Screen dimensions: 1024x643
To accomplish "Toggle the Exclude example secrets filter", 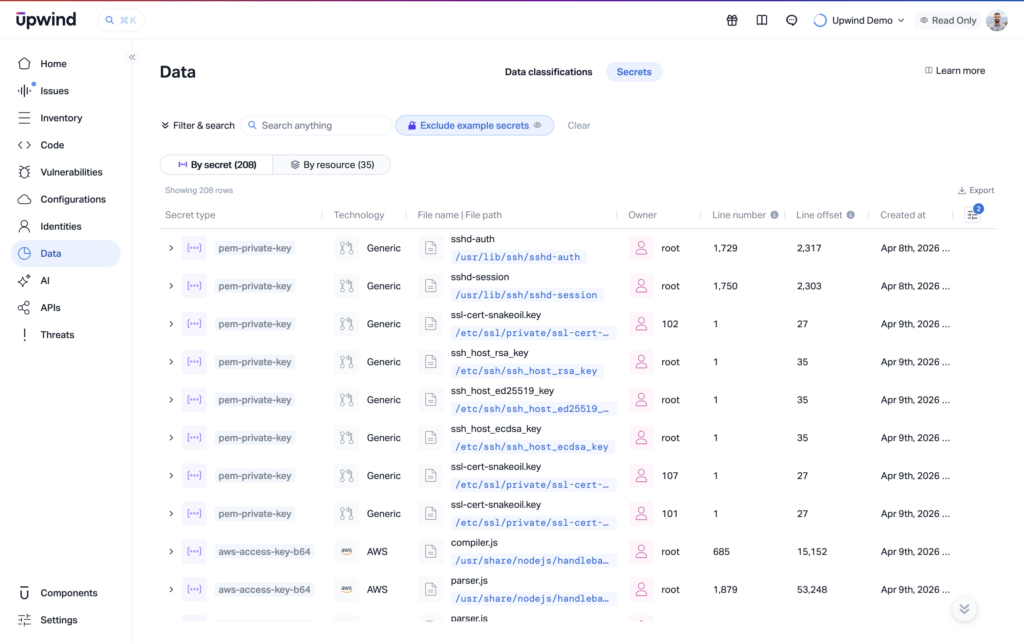I will pyautogui.click(x=474, y=126).
